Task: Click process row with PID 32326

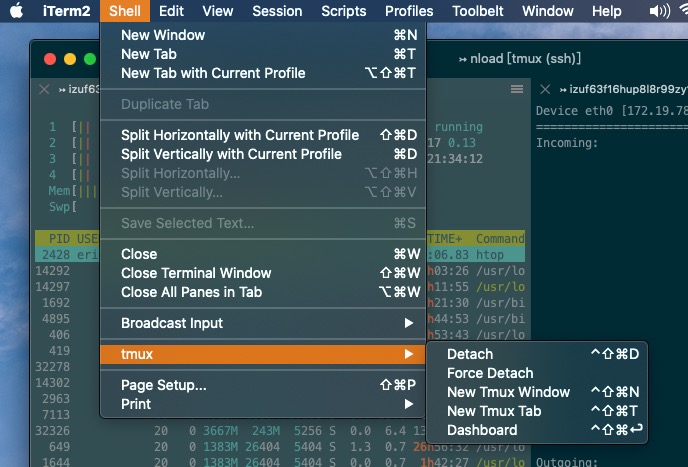Action: point(280,431)
